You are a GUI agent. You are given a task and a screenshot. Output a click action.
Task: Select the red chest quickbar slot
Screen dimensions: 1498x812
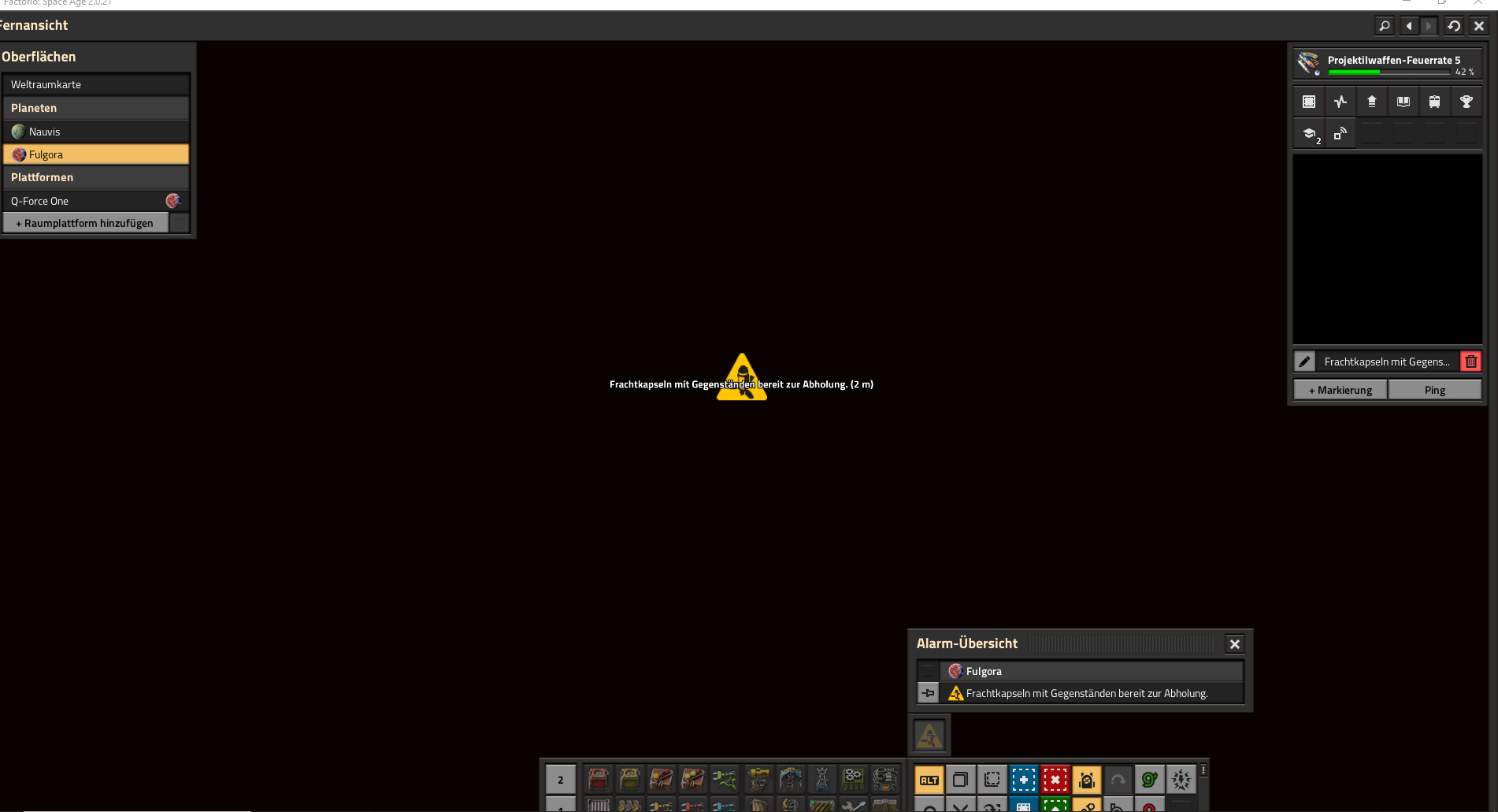coord(599,779)
